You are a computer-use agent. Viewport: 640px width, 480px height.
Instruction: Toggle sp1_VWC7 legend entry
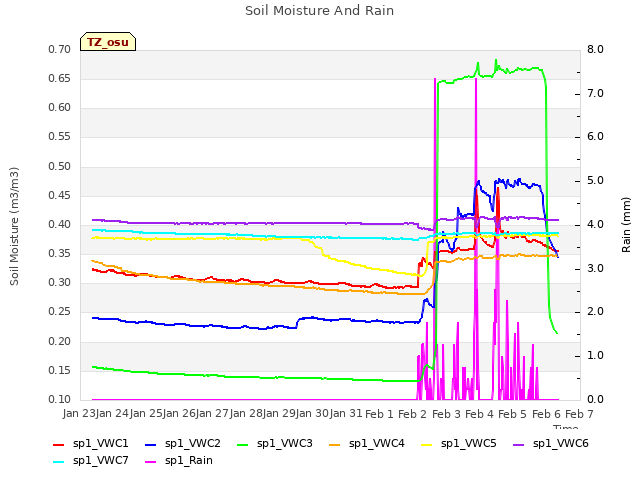tap(91, 461)
